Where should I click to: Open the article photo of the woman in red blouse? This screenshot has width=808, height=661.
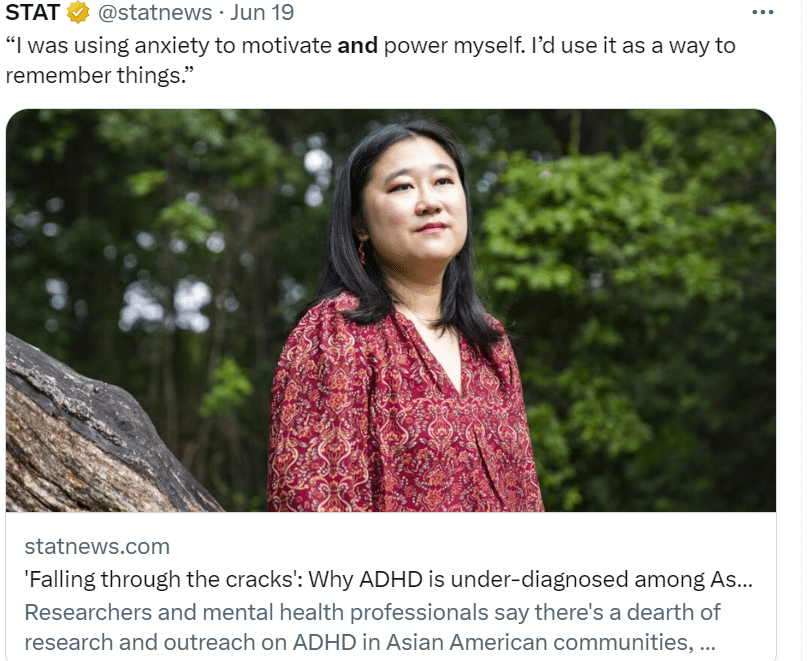click(391, 310)
